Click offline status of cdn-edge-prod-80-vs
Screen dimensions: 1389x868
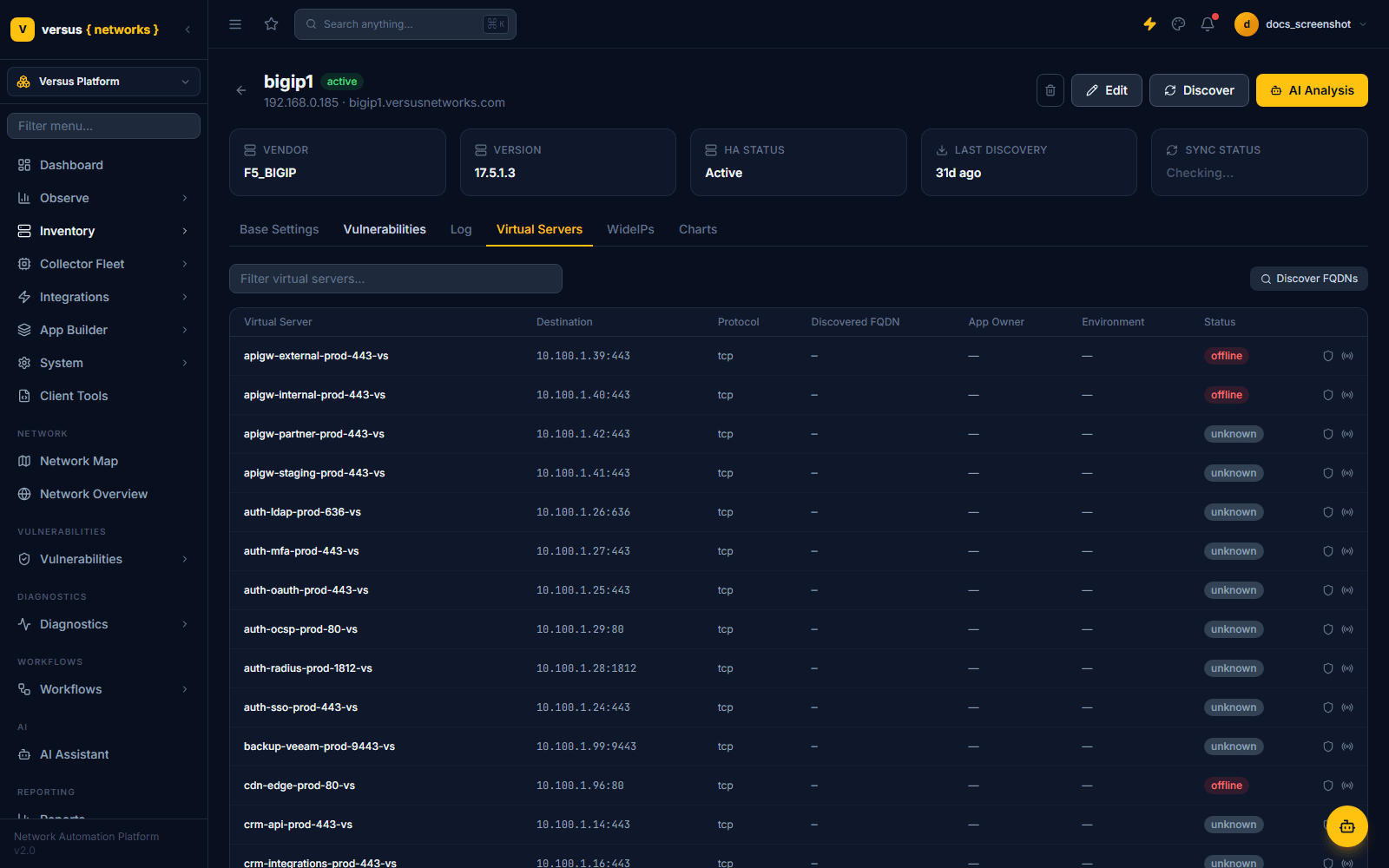(1226, 786)
